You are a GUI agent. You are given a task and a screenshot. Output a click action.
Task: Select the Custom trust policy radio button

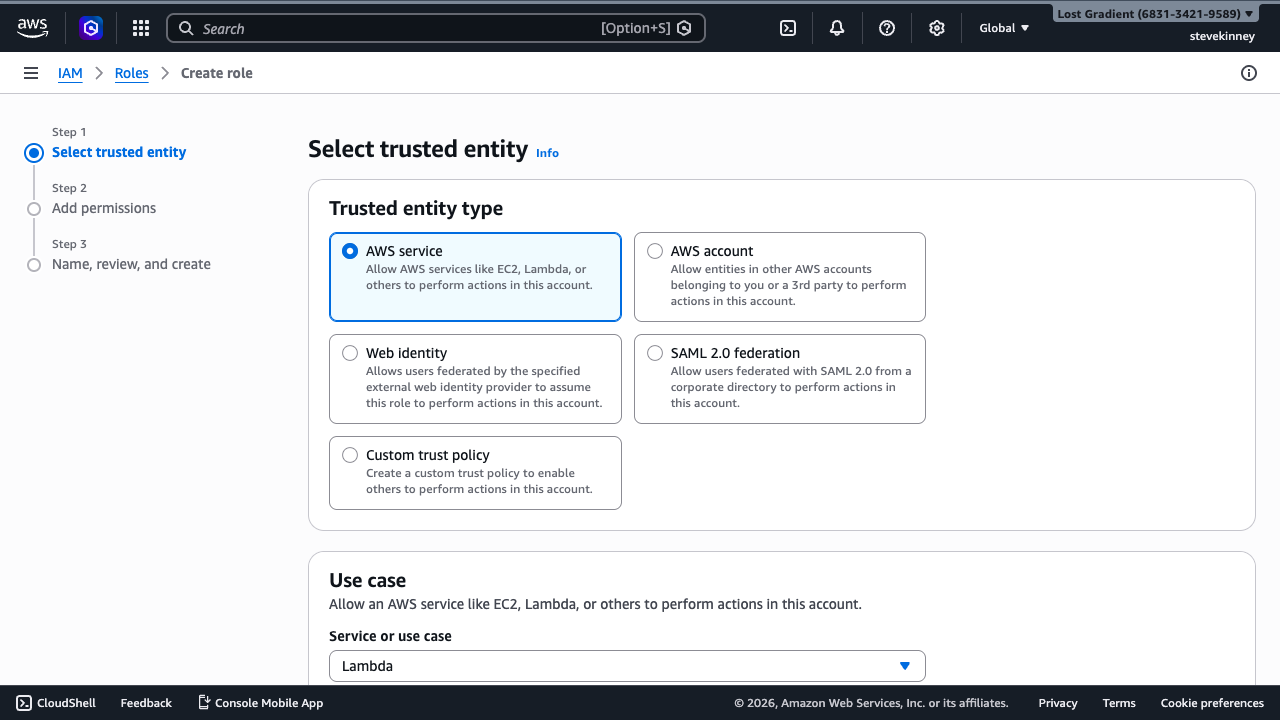click(350, 455)
